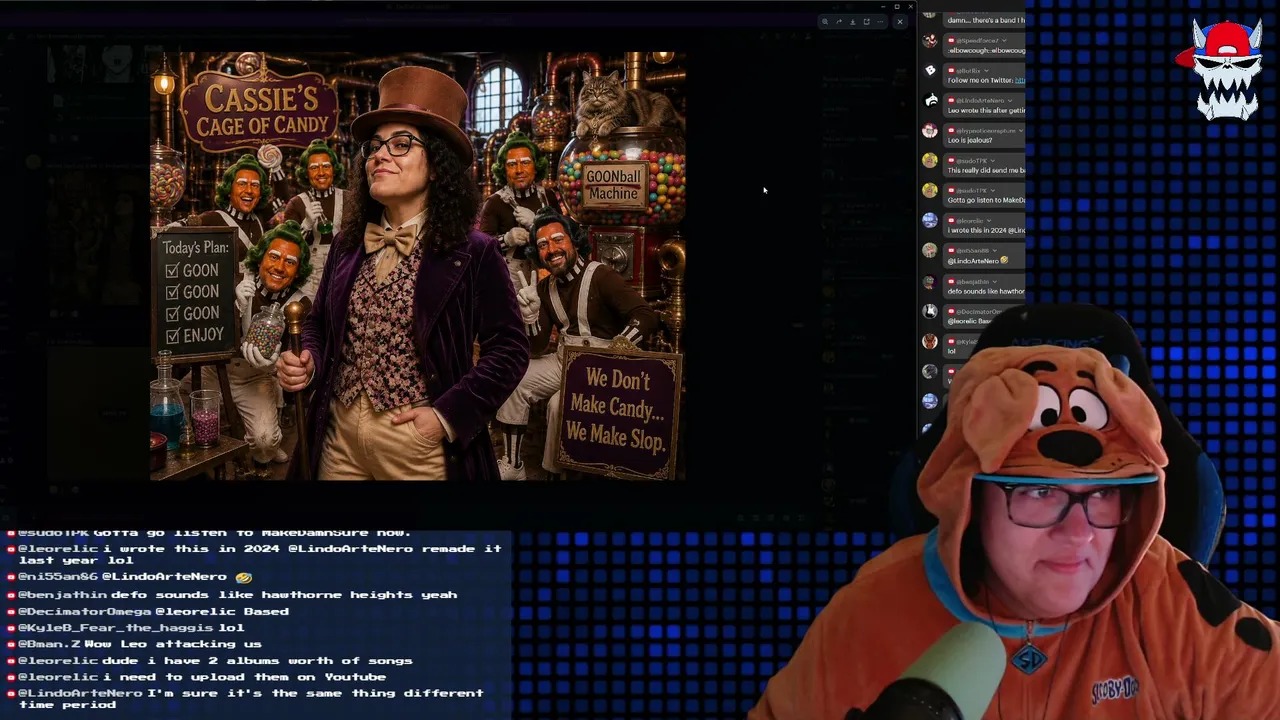Click the avatar beside 'defo sounds like hawthor'

coord(930,282)
